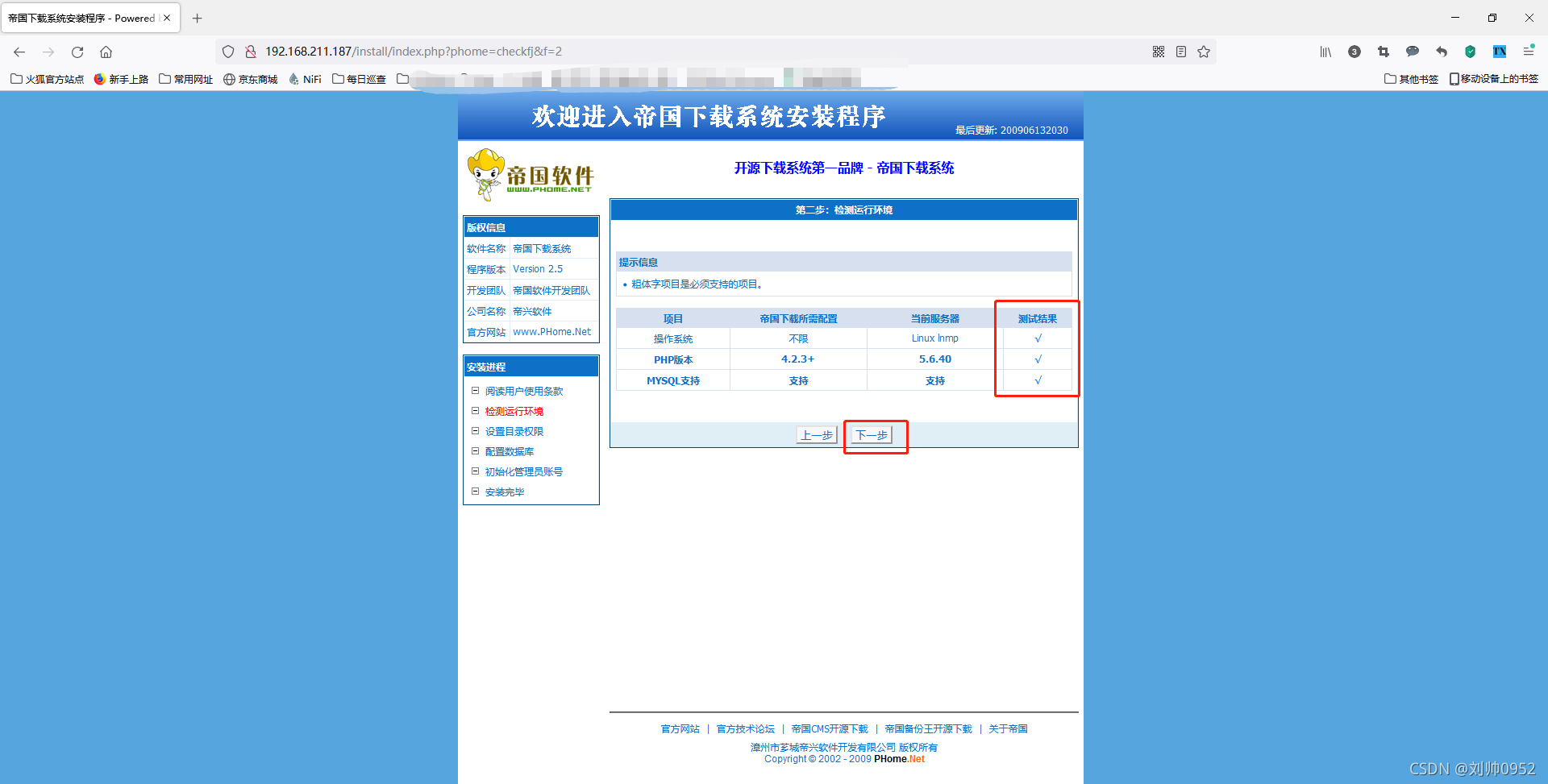Screen dimensions: 1548x784
Task: Click the 帝国下载系统 software name link
Action: 542,249
